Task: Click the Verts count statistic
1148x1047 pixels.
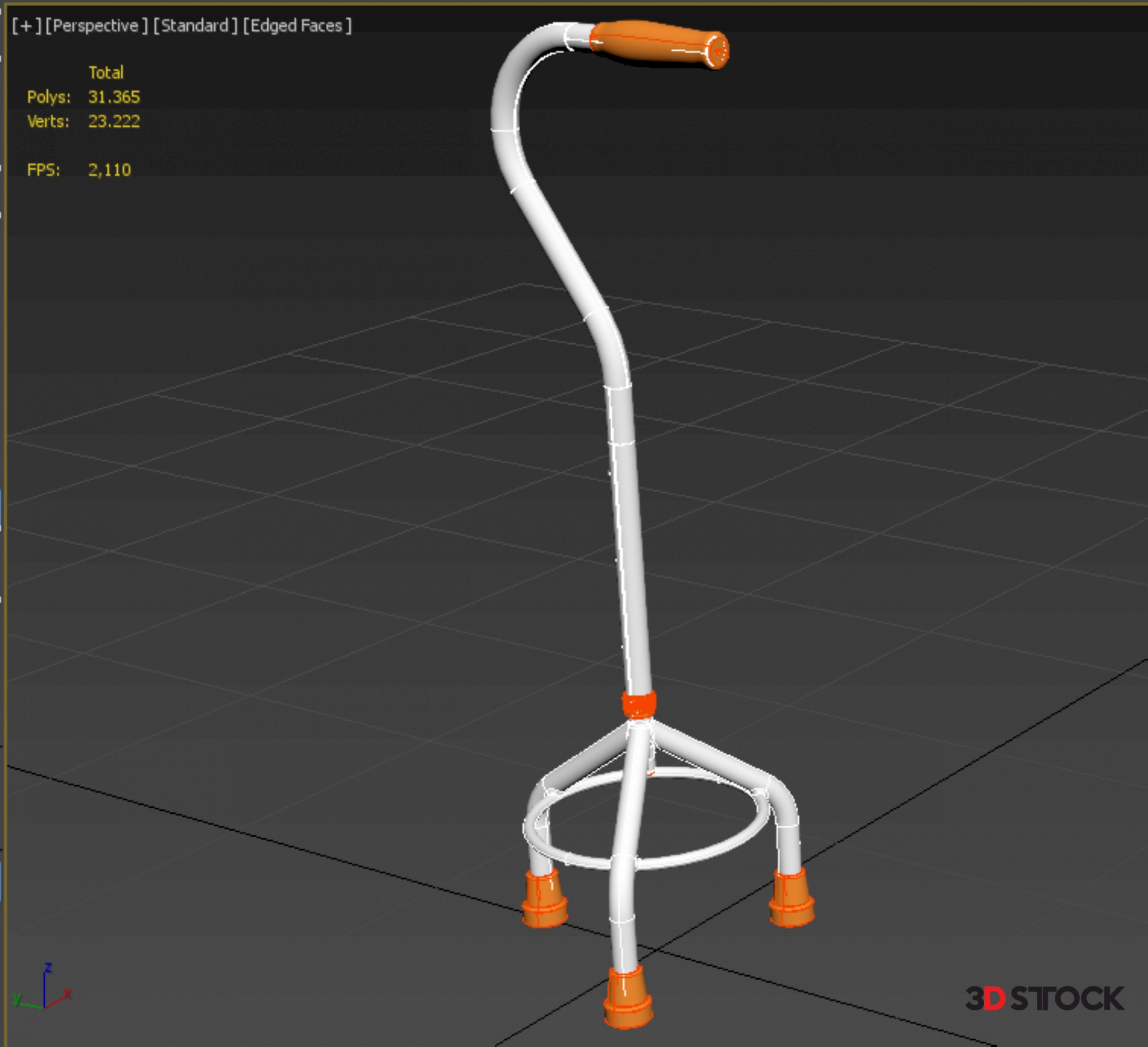Action: pos(114,121)
